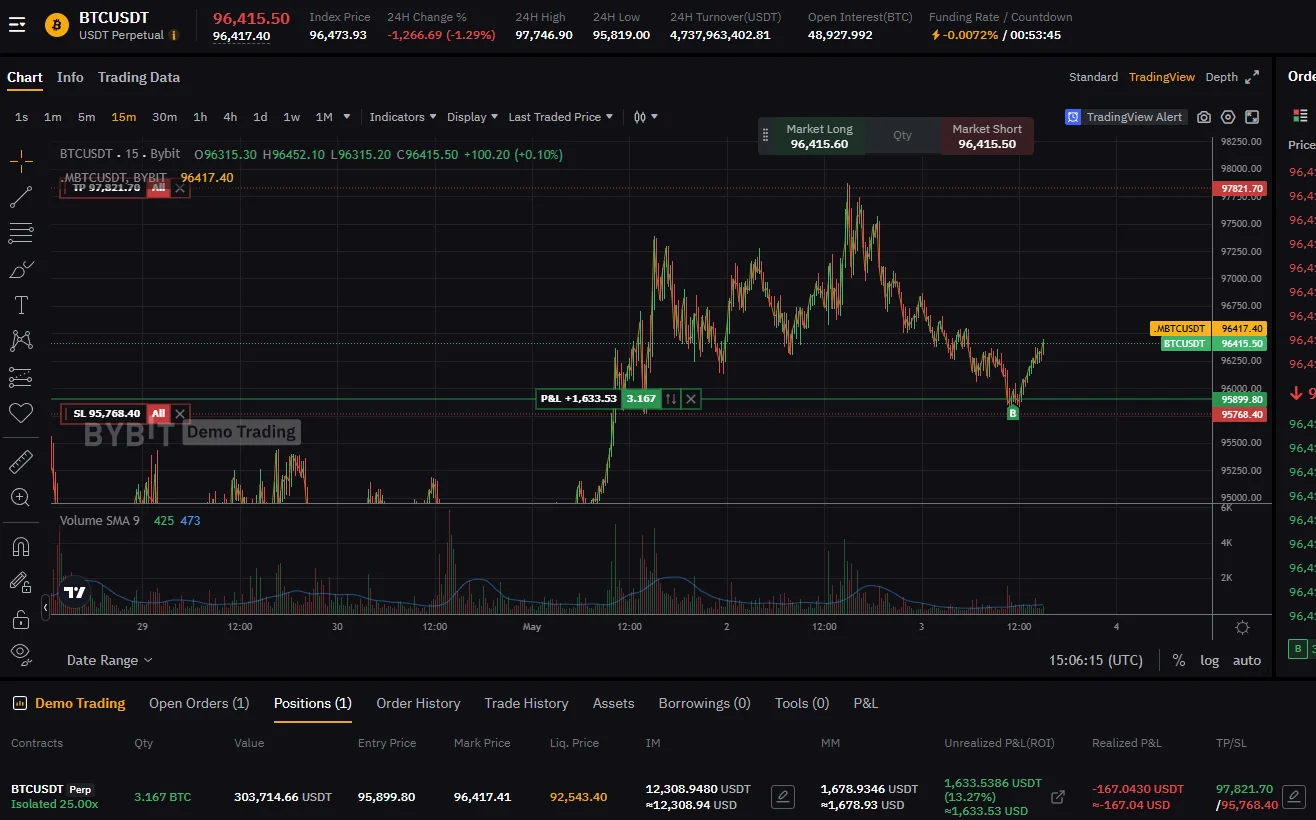Close position on the P&L line
This screenshot has height=820, width=1316.
pyautogui.click(x=691, y=399)
